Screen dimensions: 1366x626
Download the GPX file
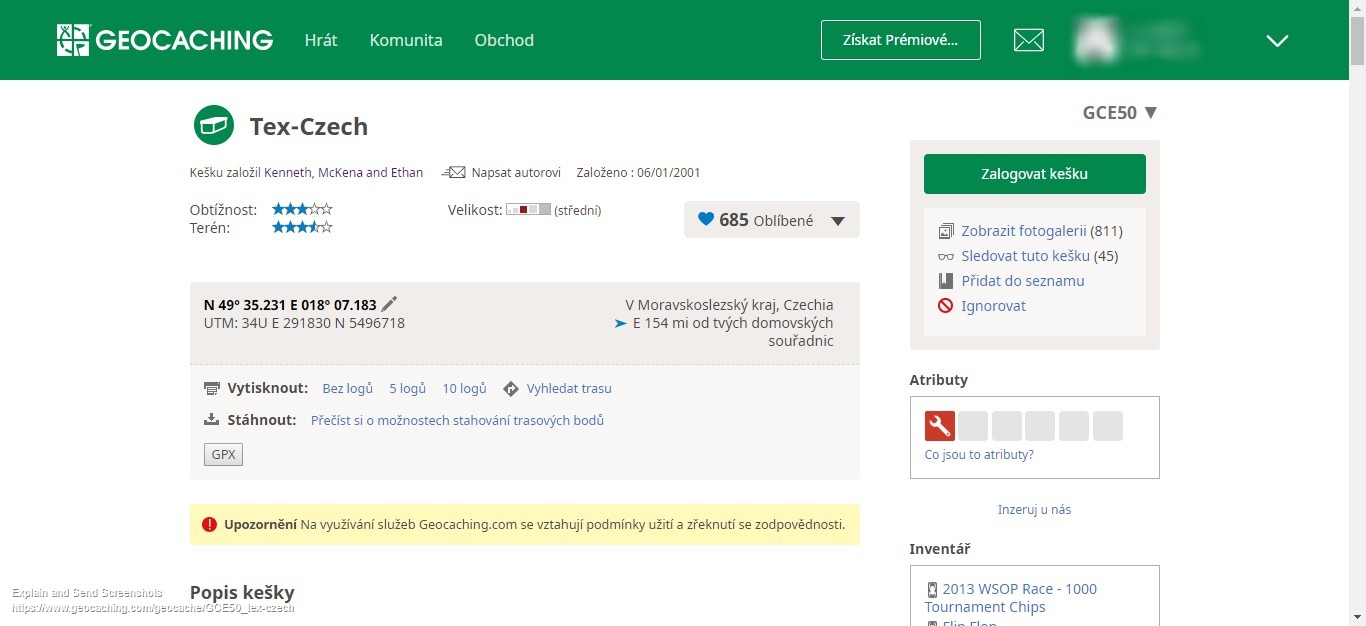(223, 455)
